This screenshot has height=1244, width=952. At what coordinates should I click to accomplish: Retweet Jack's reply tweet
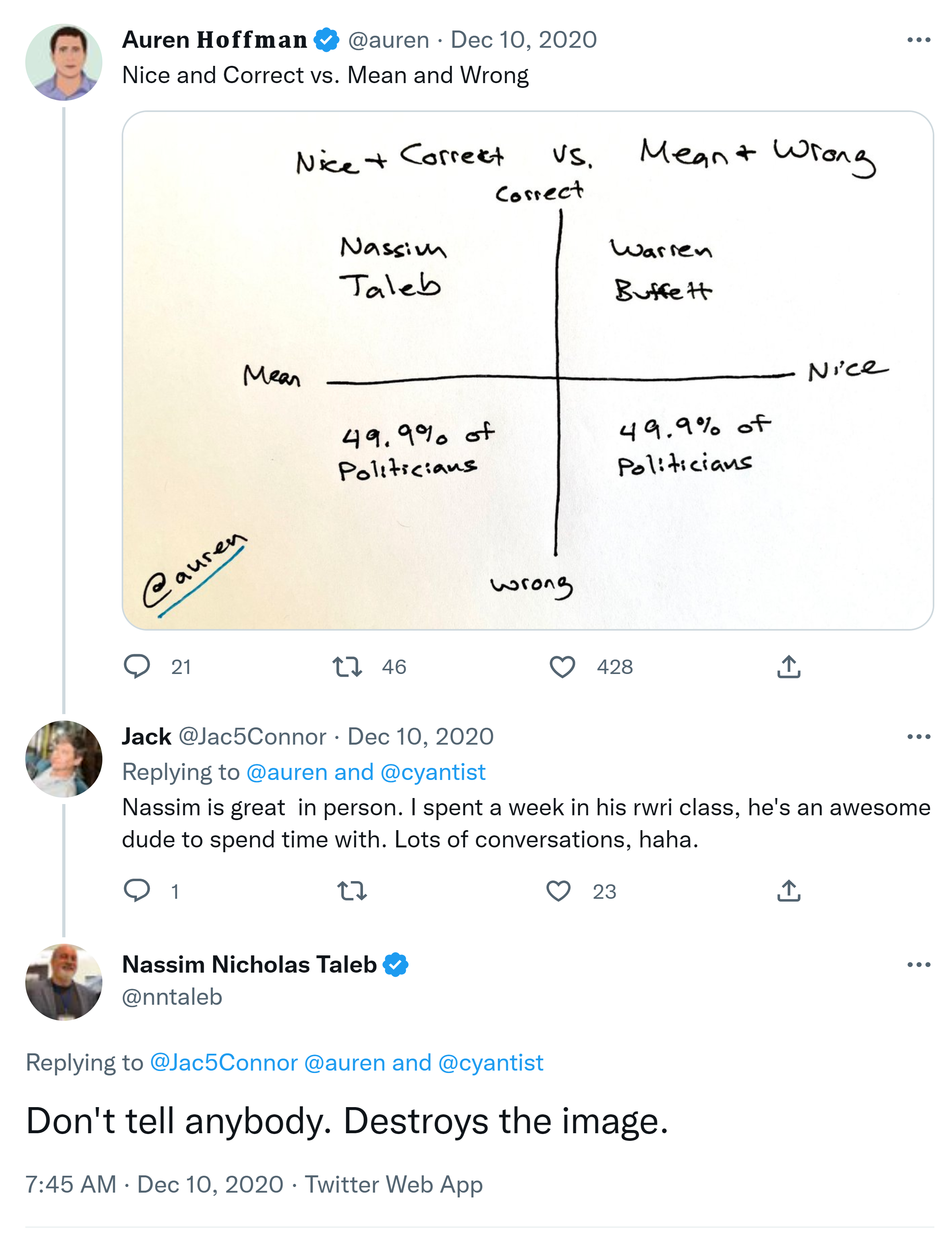tap(352, 890)
